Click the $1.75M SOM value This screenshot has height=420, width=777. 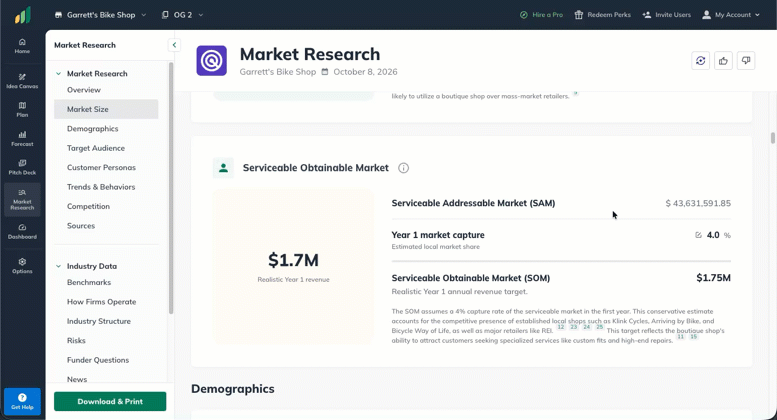tap(713, 278)
